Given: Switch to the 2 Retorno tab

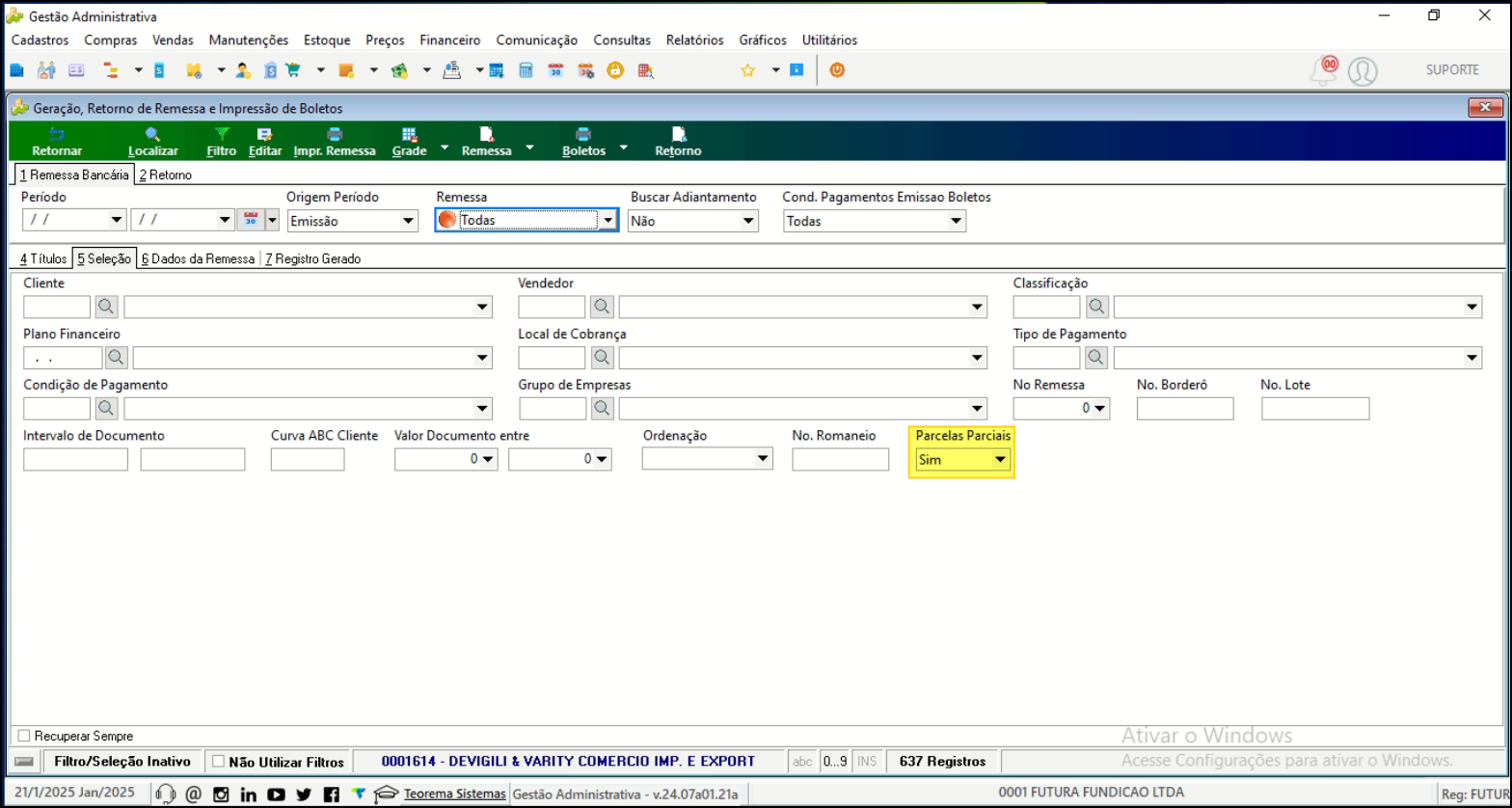Looking at the screenshot, I should point(165,175).
